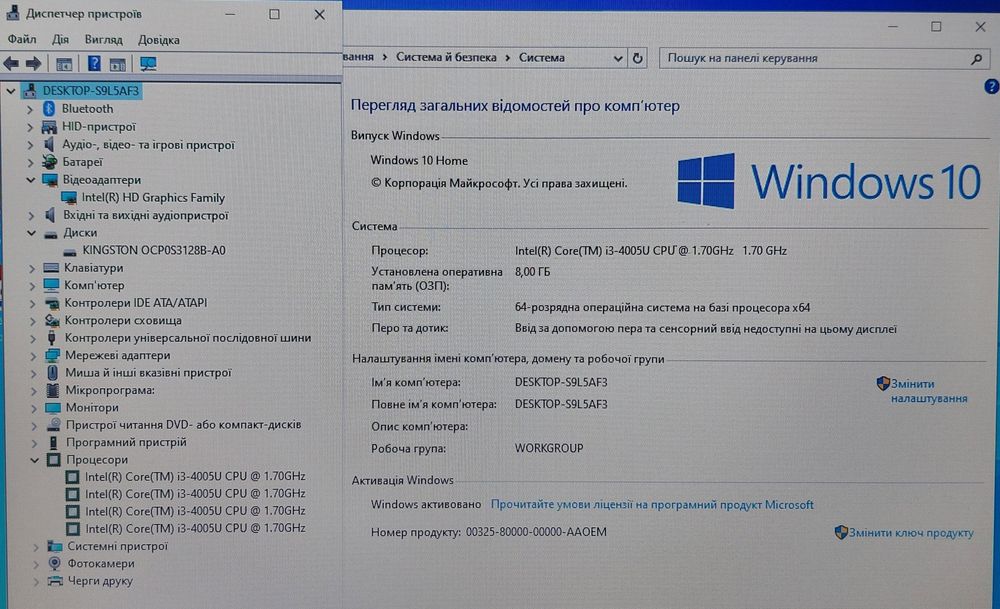The height and width of the screenshot is (609, 1000).
Task: Click the blue help icon in System window
Action: coord(991,86)
